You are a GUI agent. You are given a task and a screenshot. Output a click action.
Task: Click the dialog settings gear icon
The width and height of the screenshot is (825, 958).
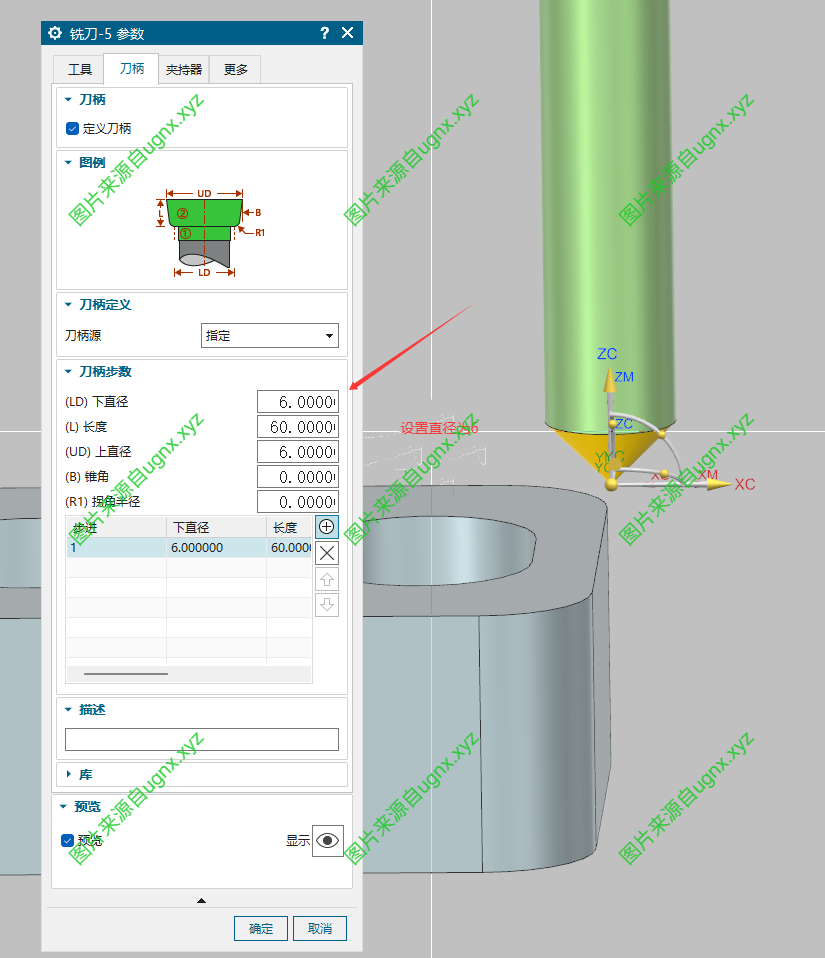pyautogui.click(x=55, y=33)
